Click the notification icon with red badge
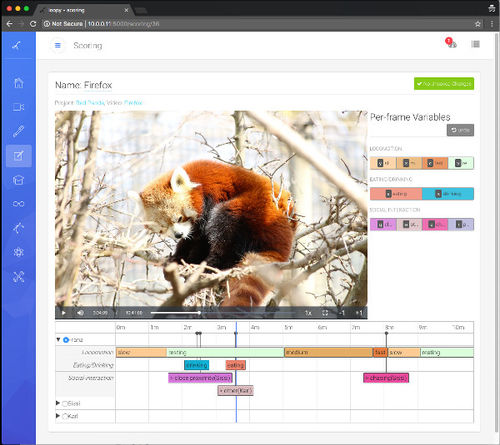Viewport: 500px width, 445px height. 451,43
